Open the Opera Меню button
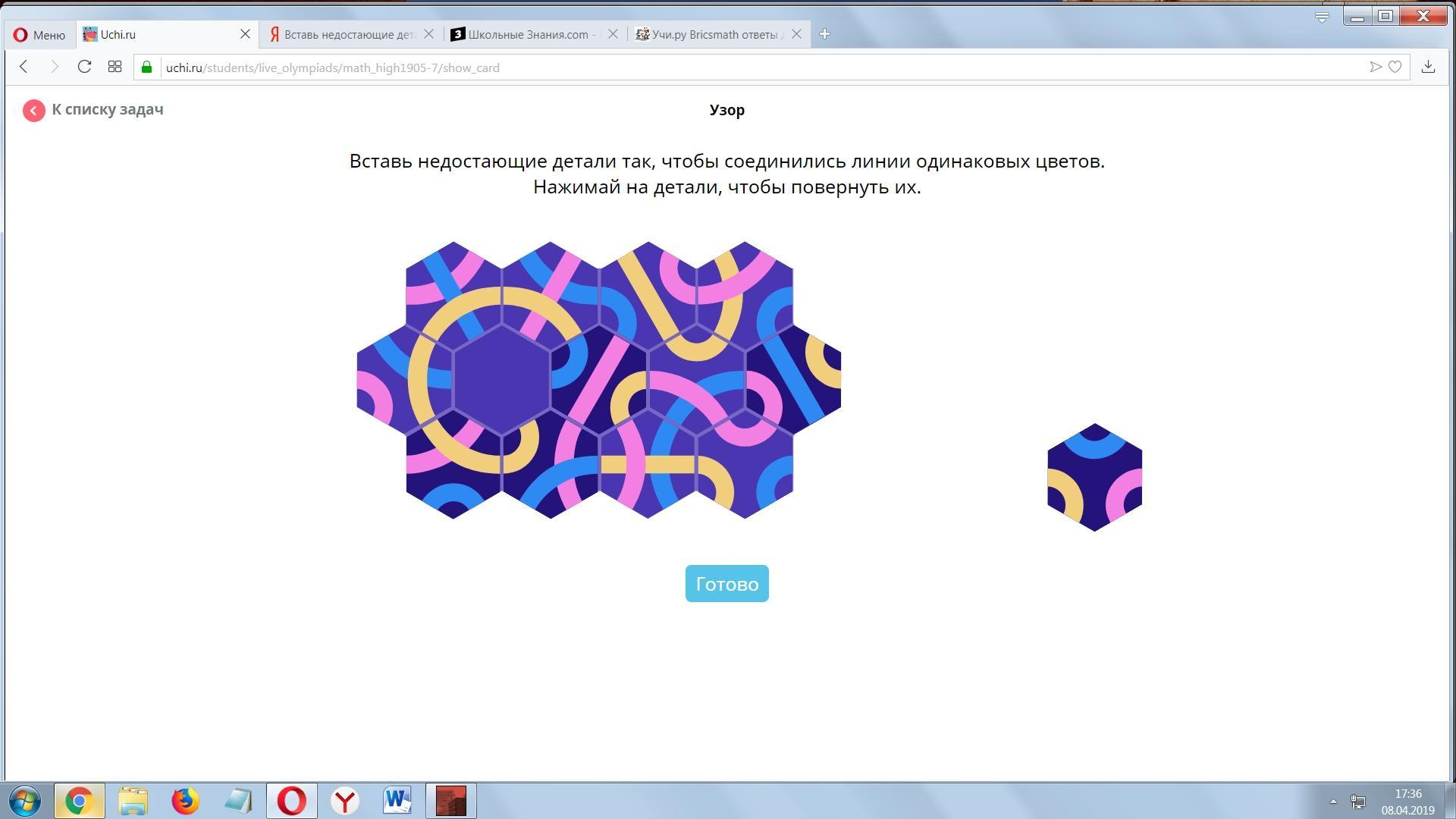1456x819 pixels. point(39,34)
